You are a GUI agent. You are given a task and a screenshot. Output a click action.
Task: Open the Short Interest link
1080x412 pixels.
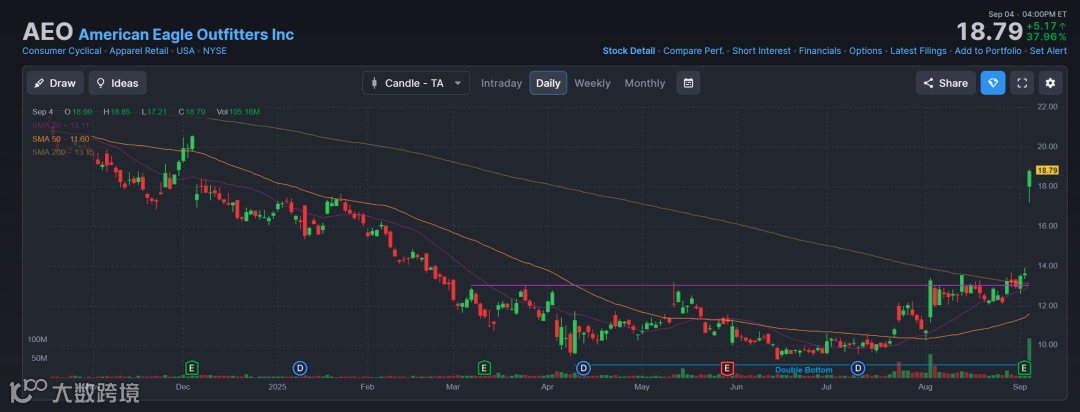[761, 51]
